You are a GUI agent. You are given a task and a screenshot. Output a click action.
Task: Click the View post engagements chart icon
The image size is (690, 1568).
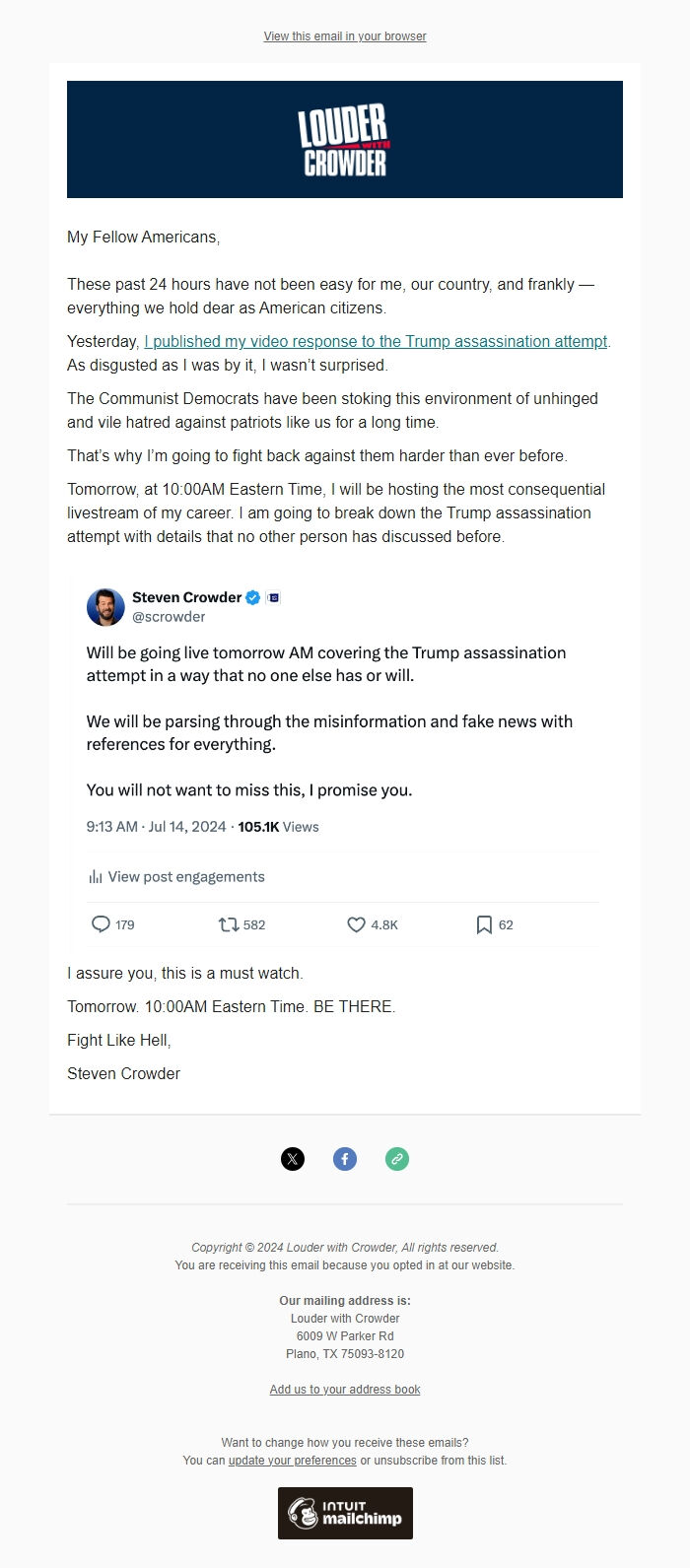(x=96, y=877)
